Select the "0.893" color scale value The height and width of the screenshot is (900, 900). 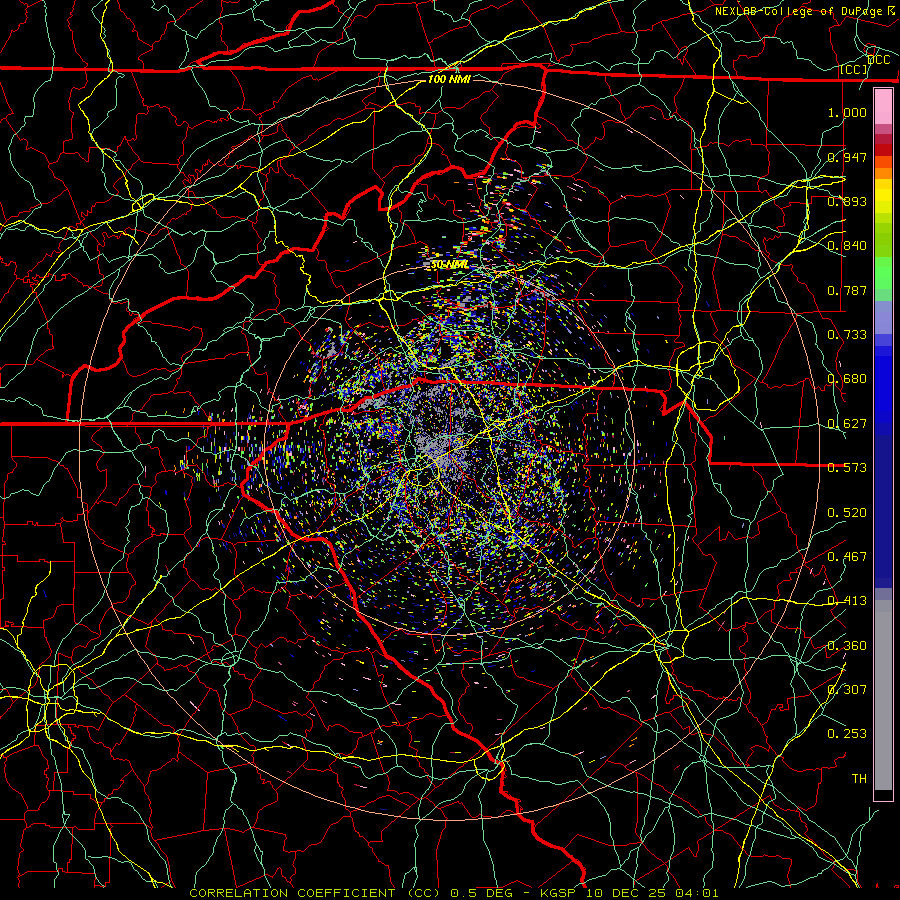[x=847, y=201]
